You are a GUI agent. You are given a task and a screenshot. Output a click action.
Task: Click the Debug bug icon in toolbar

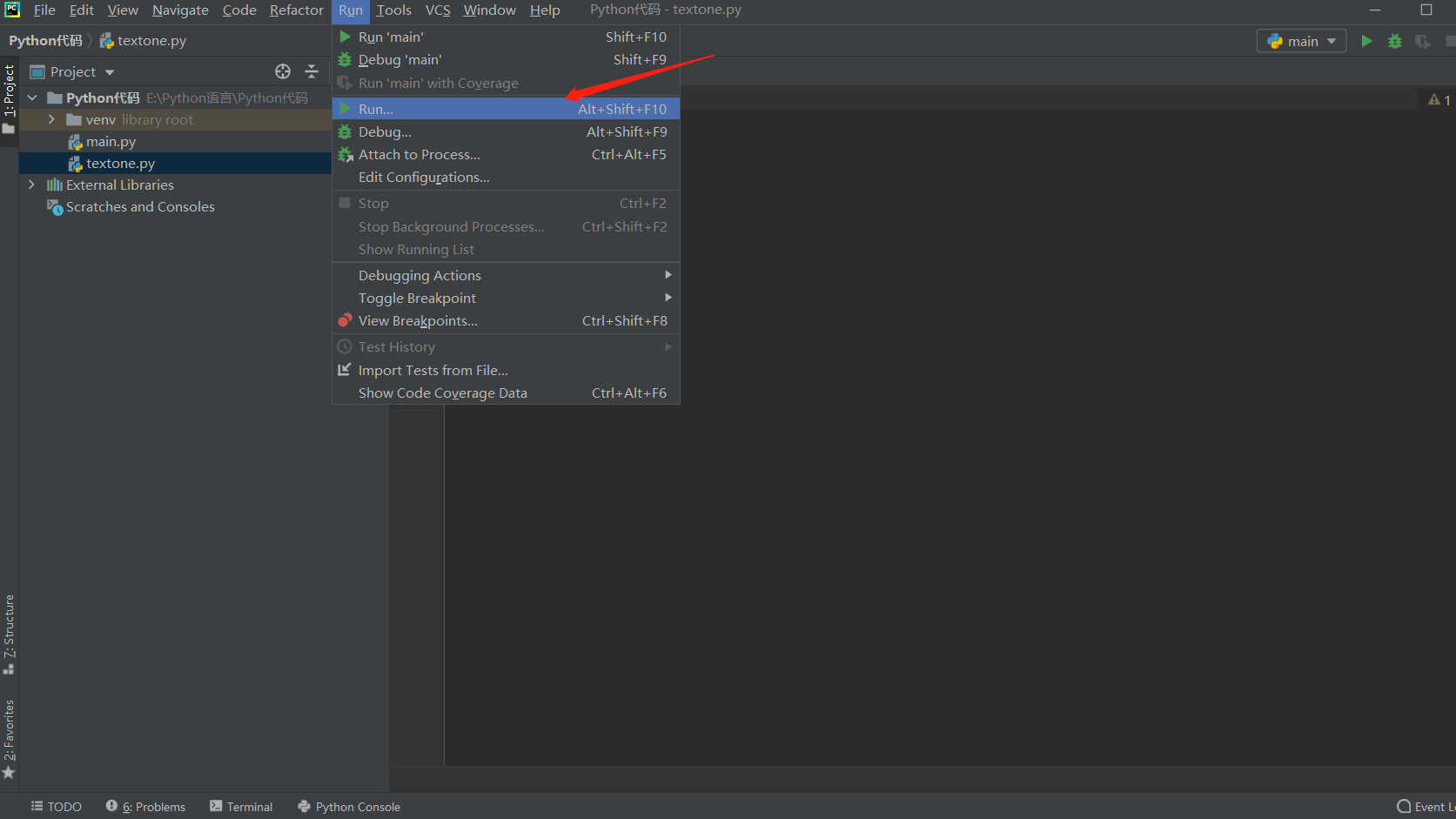1395,41
